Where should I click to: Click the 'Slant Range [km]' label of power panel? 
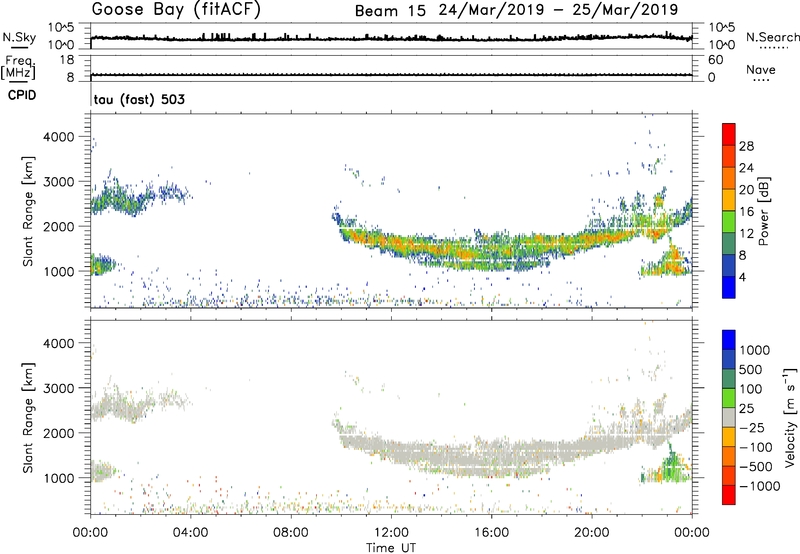coord(28,211)
